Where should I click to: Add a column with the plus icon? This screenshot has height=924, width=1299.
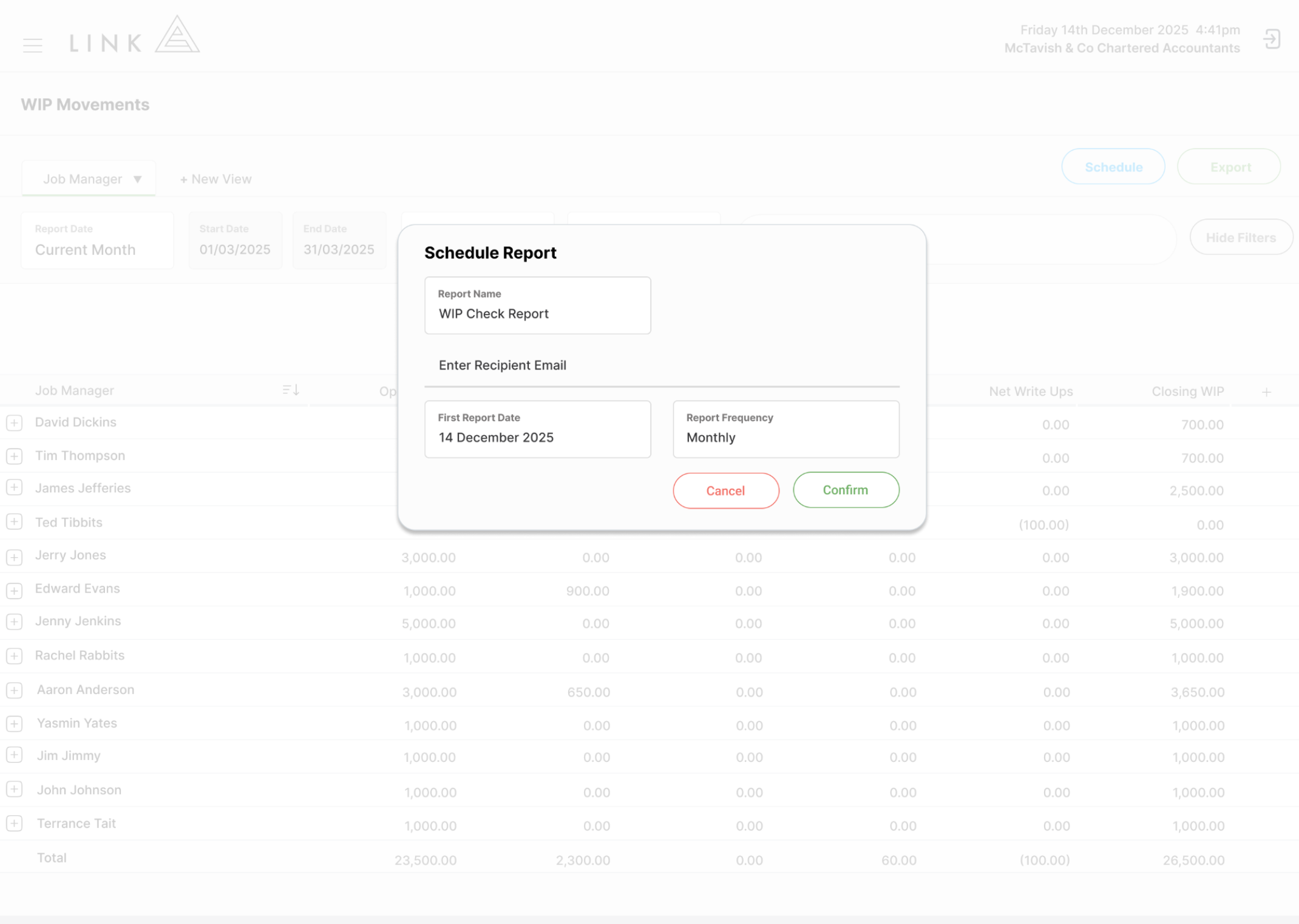coord(1266,392)
